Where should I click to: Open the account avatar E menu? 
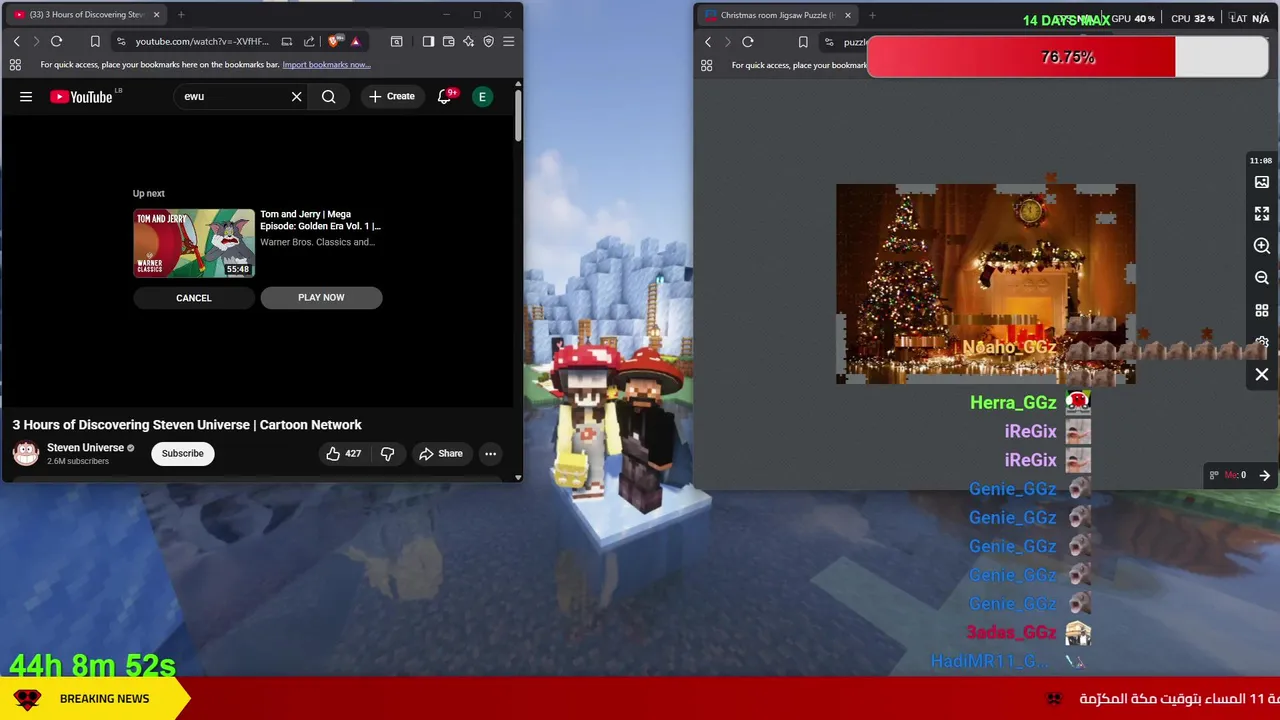coord(482,96)
